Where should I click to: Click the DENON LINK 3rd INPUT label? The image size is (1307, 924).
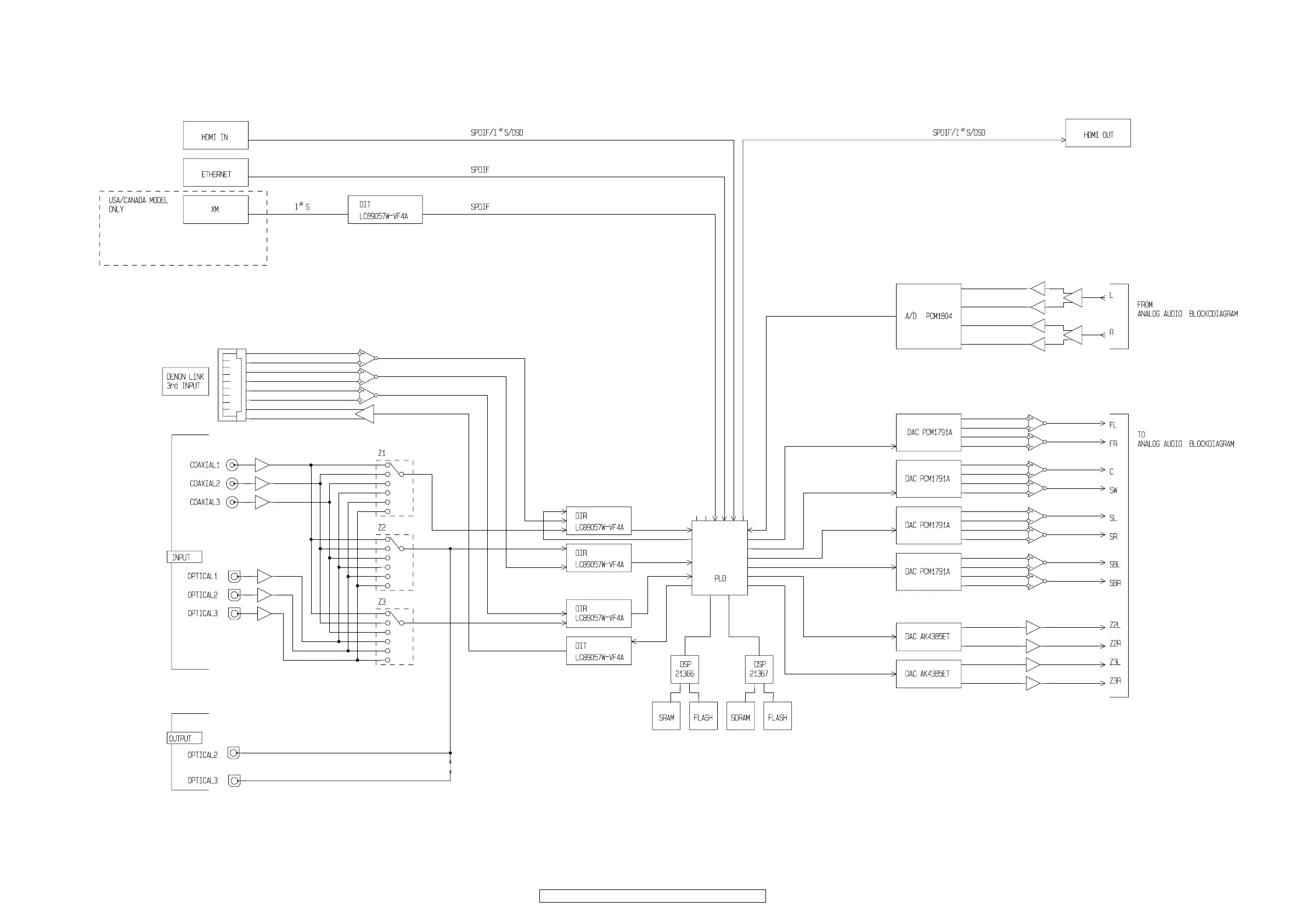pos(185,381)
